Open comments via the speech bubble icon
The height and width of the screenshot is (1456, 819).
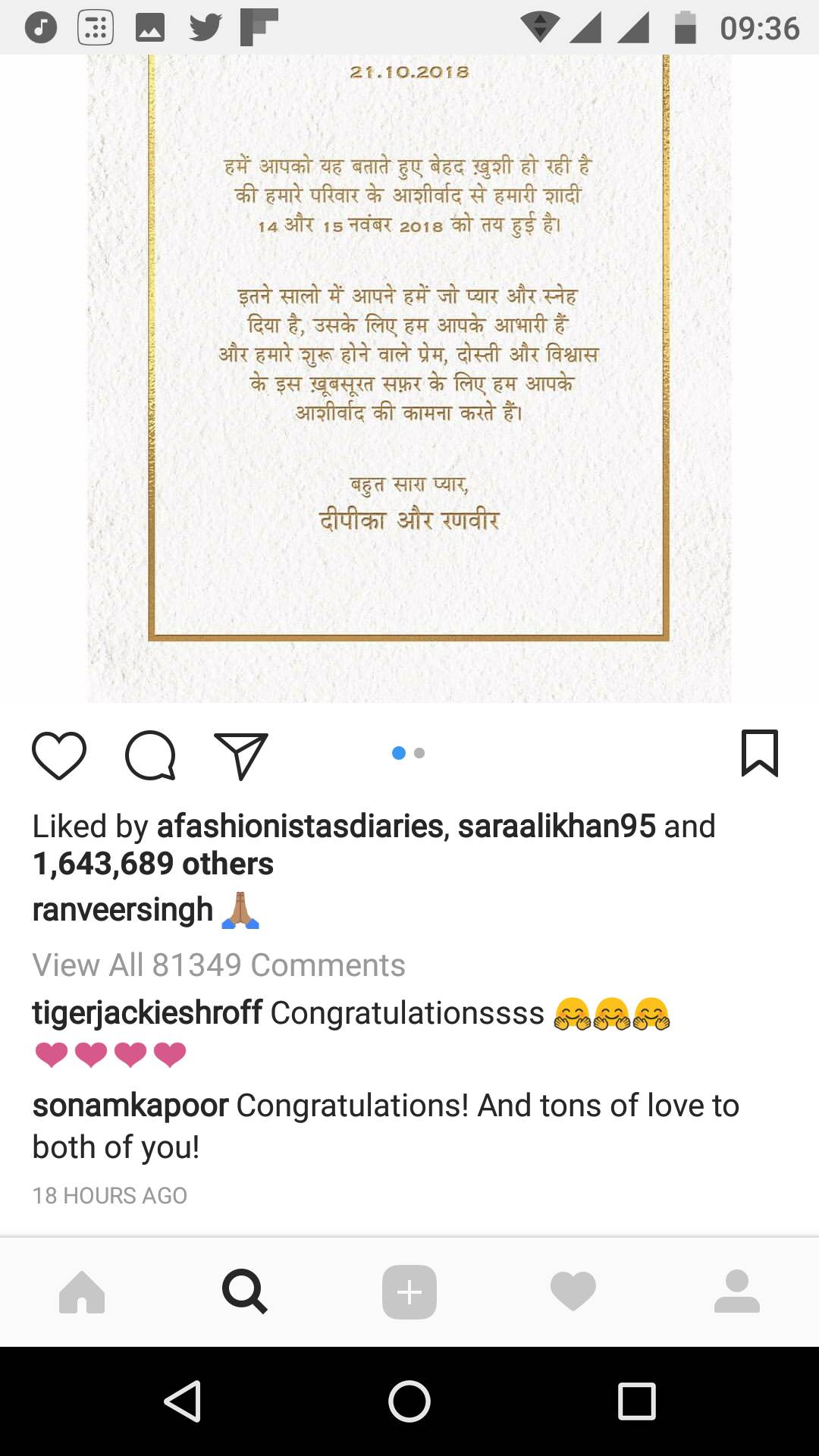150,755
